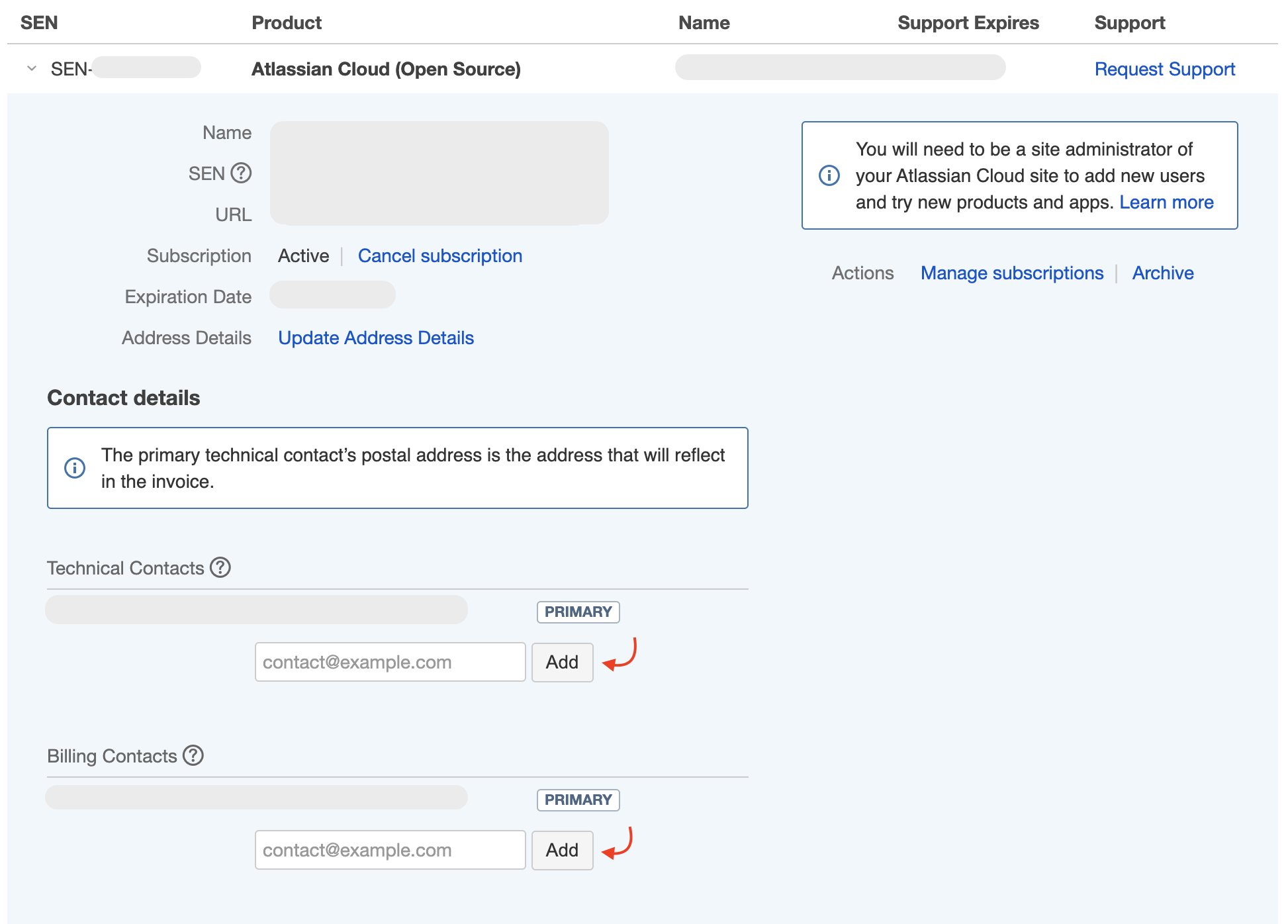The width and height of the screenshot is (1288, 924).
Task: Click the Contact details heading
Action: pos(124,398)
